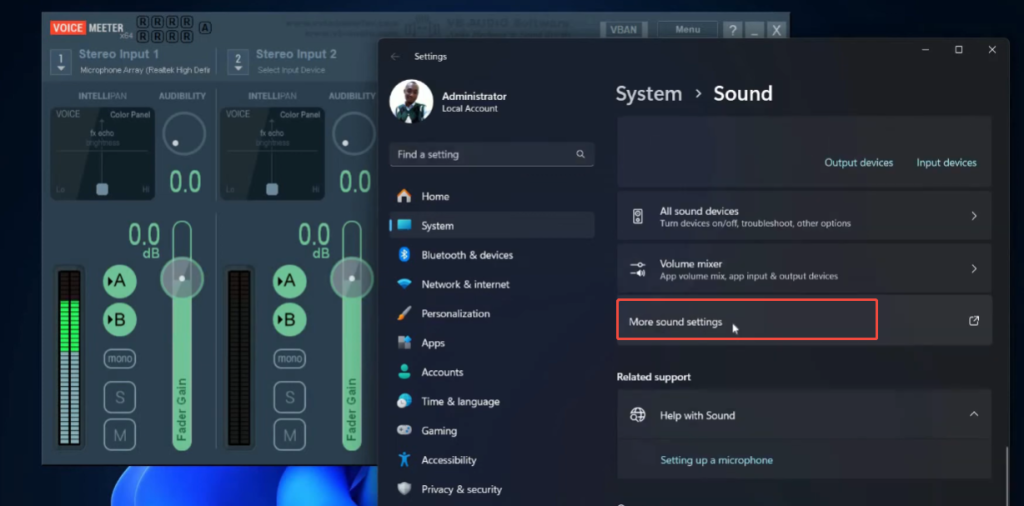This screenshot has height=506, width=1024.
Task: Click the Stereo Input 1 Audibility knob
Action: click(x=184, y=133)
